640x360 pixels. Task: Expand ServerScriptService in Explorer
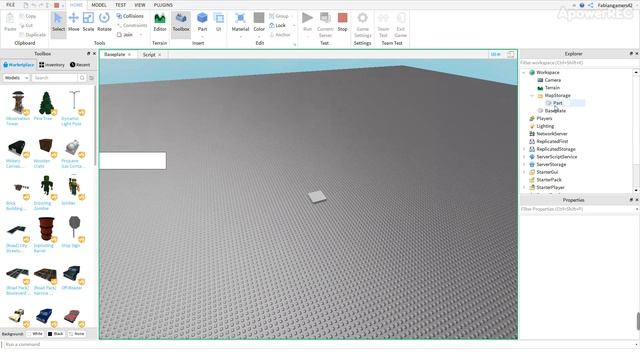pos(524,157)
